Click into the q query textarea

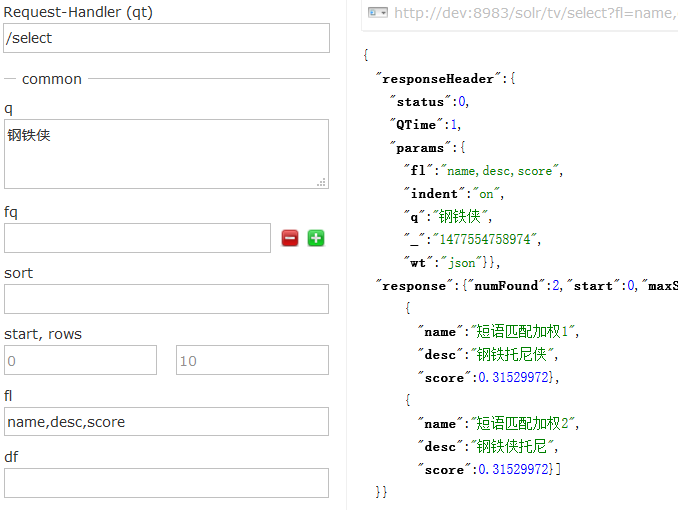coord(166,154)
